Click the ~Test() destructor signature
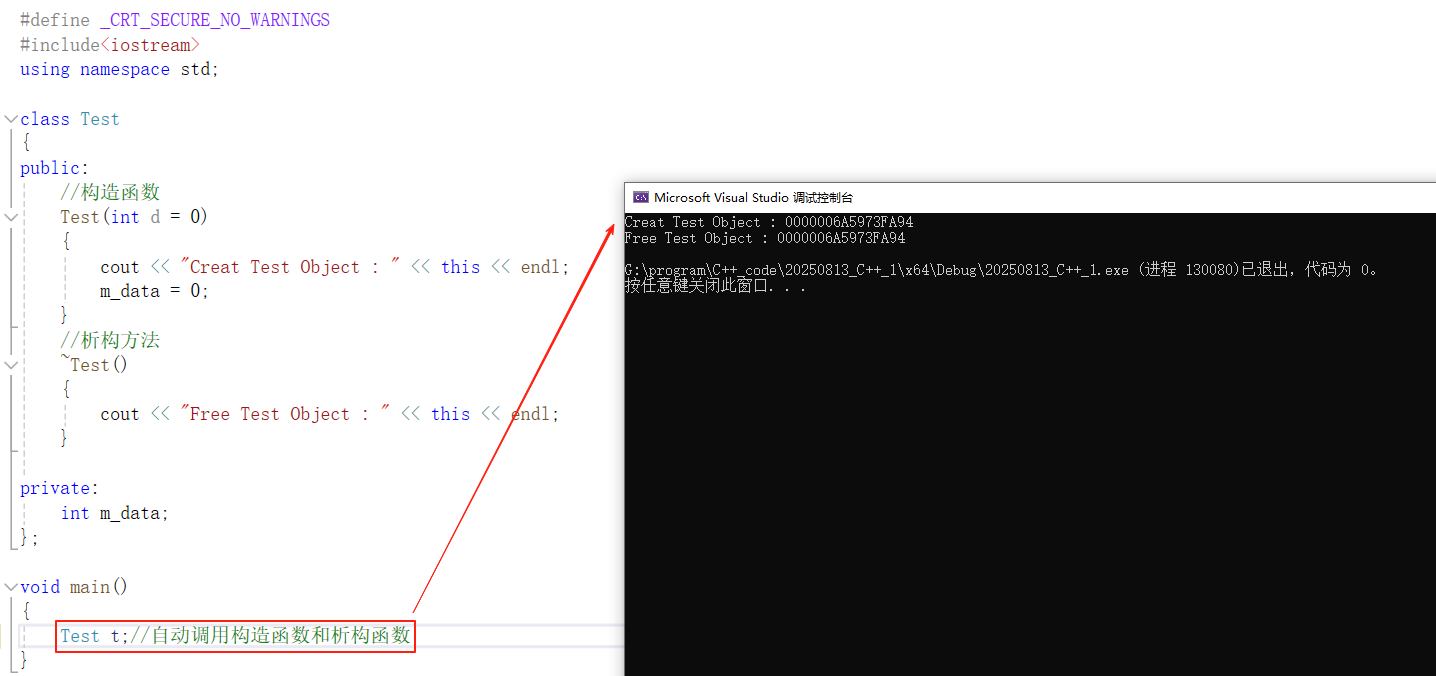This screenshot has width=1436, height=676. pos(94,365)
